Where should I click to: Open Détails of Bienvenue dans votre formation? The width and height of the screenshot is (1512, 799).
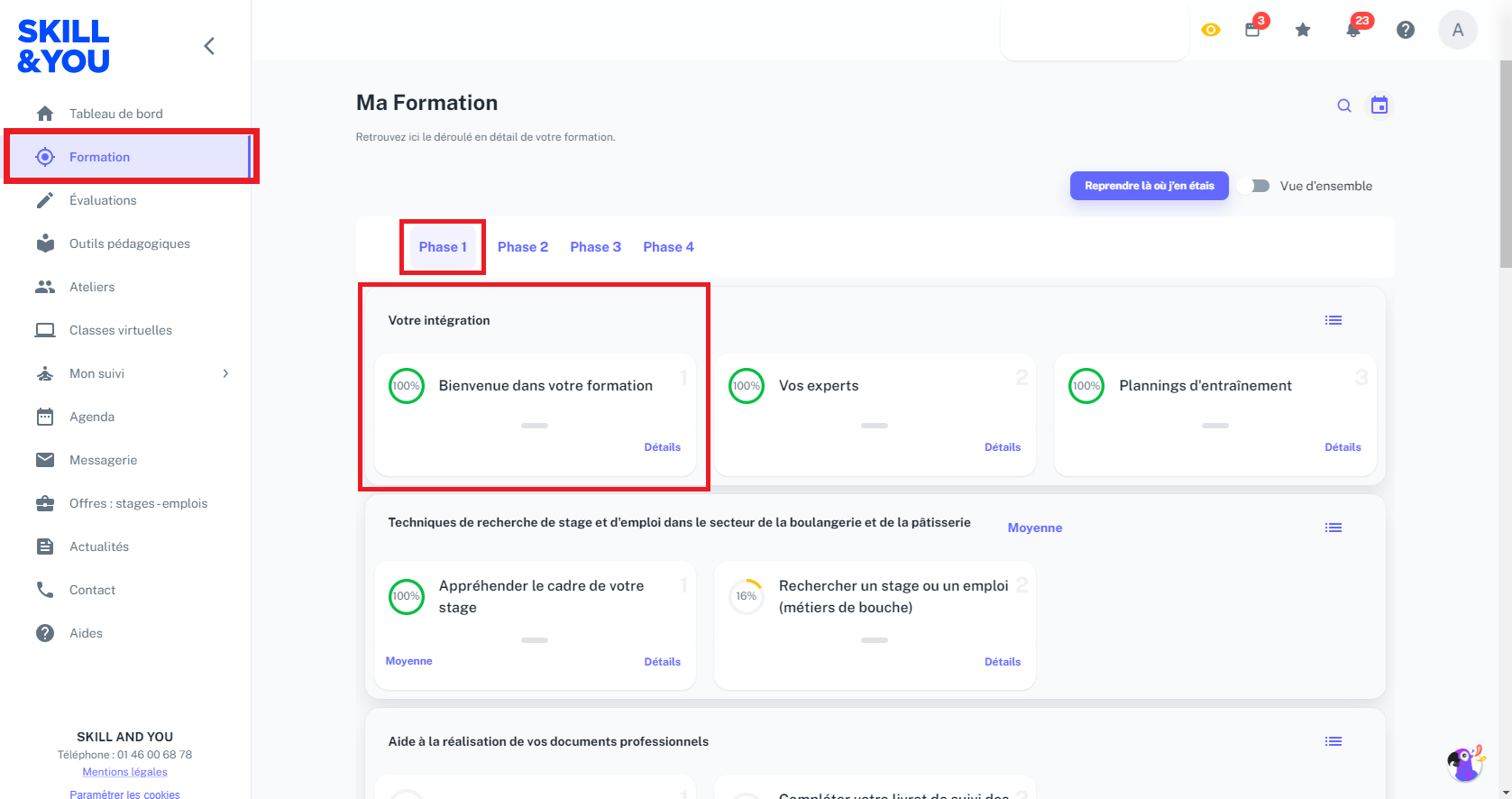point(663,447)
